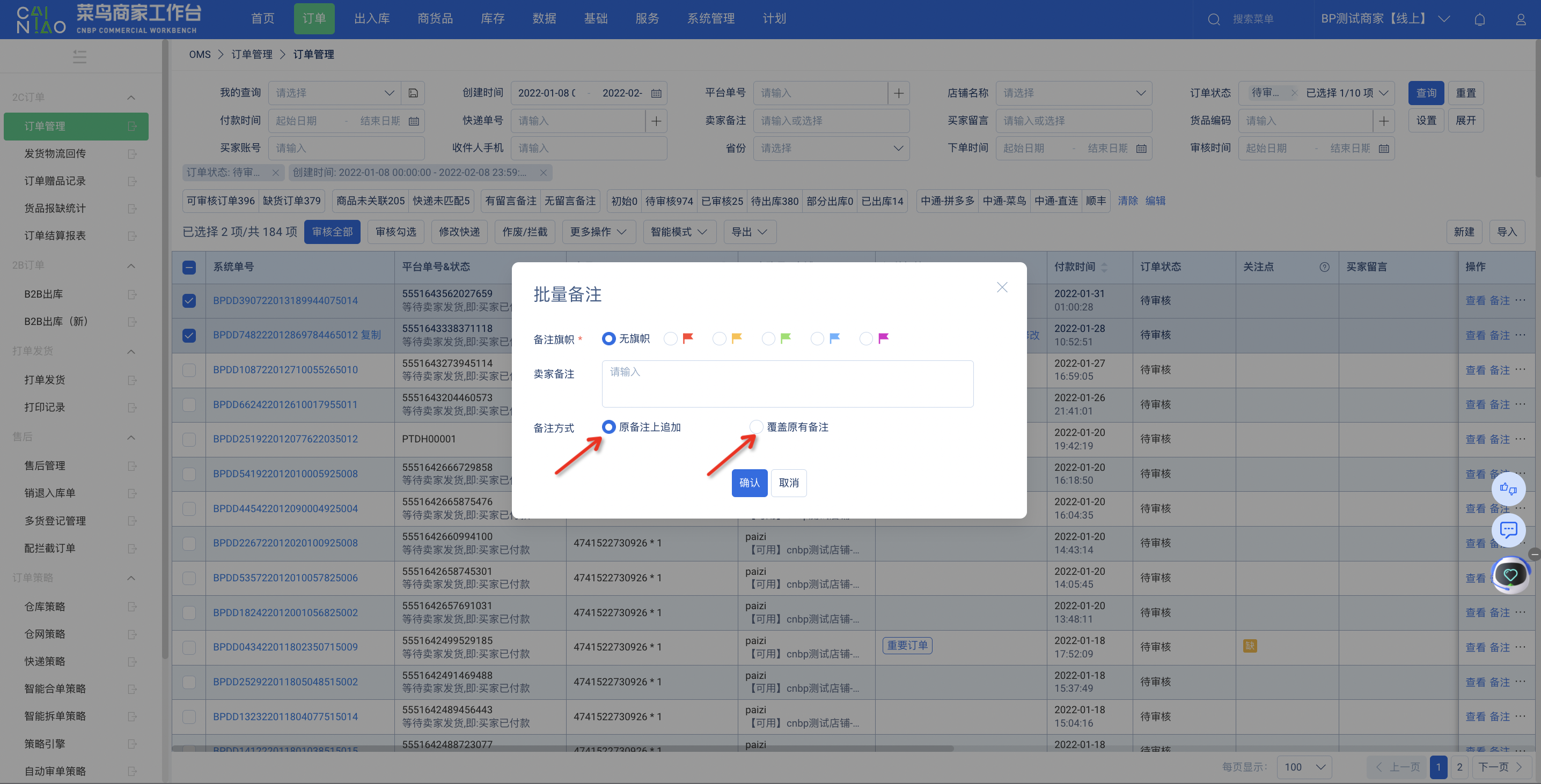Viewport: 1541px width, 784px height.
Task: Click the 审核全部 button
Action: tap(332, 232)
